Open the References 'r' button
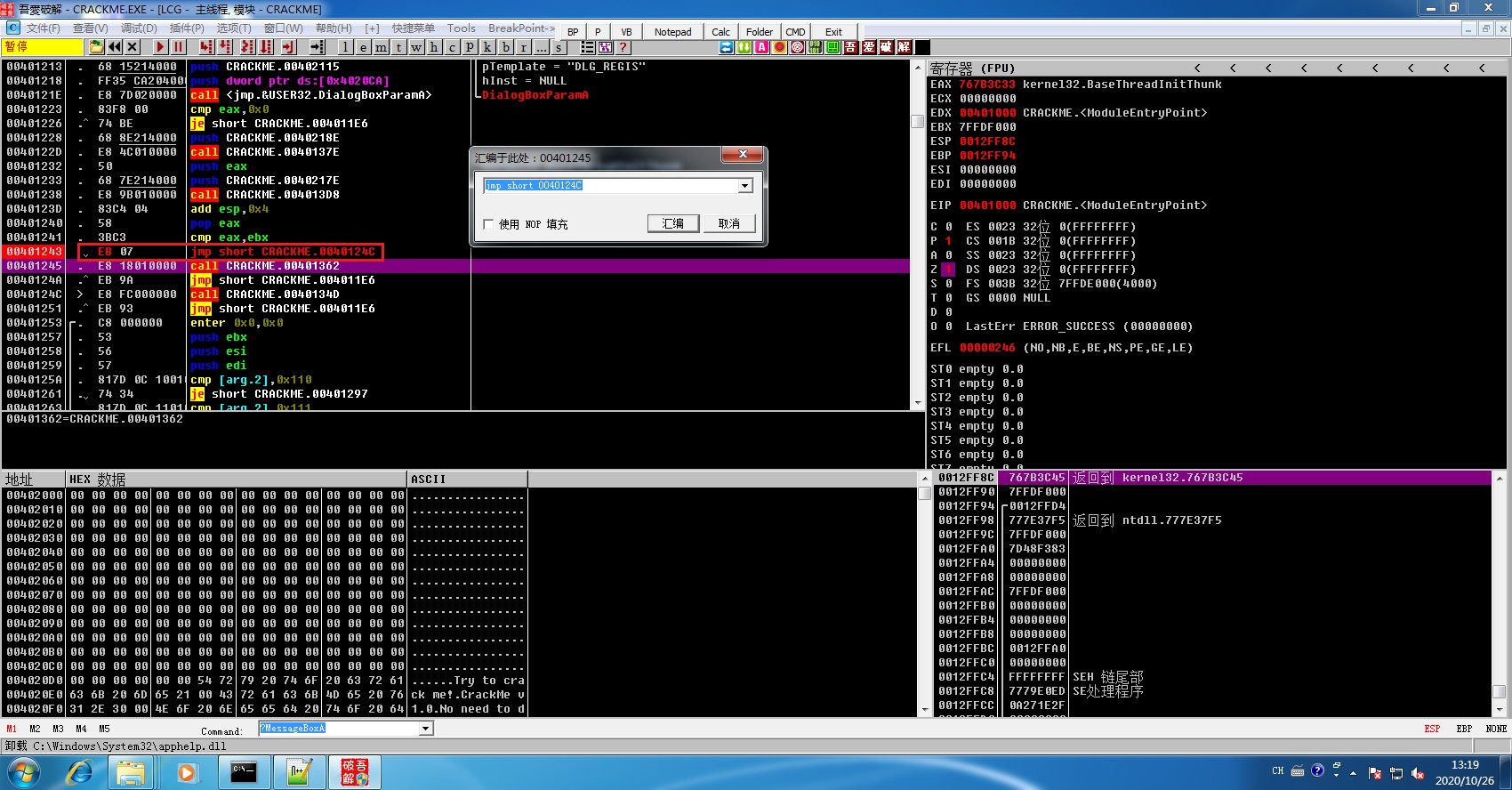This screenshot has height=790, width=1512. click(524, 47)
